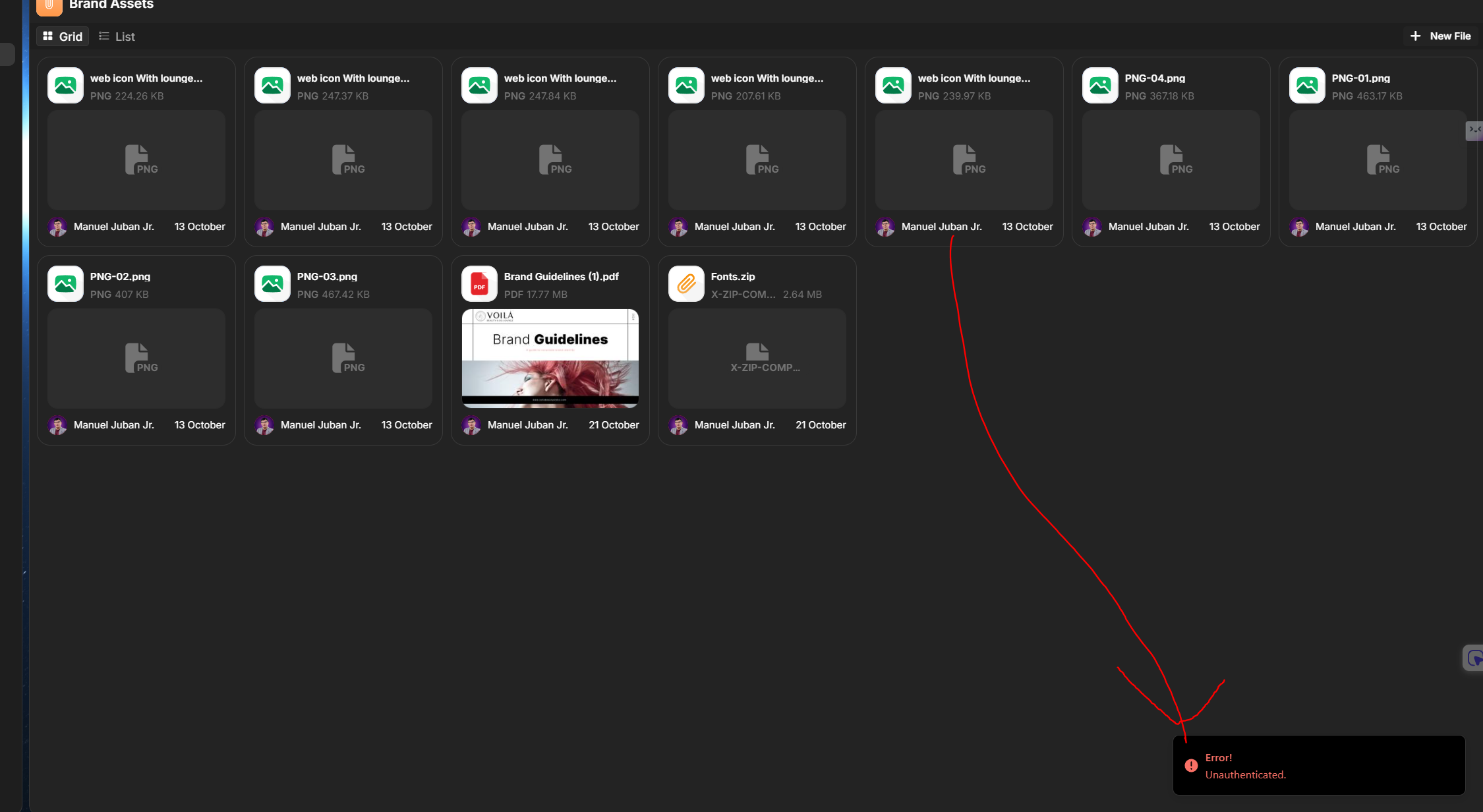The image size is (1483, 812).
Task: Click the green image icon for PNG-01.png
Action: (1307, 86)
